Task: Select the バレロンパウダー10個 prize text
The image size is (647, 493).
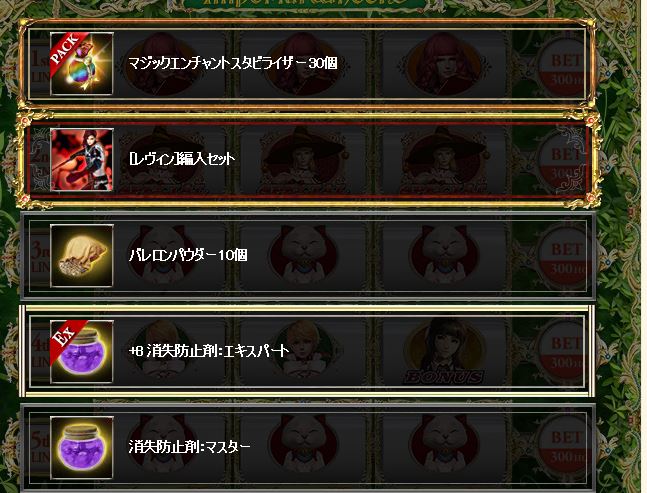Action: pyautogui.click(x=188, y=255)
